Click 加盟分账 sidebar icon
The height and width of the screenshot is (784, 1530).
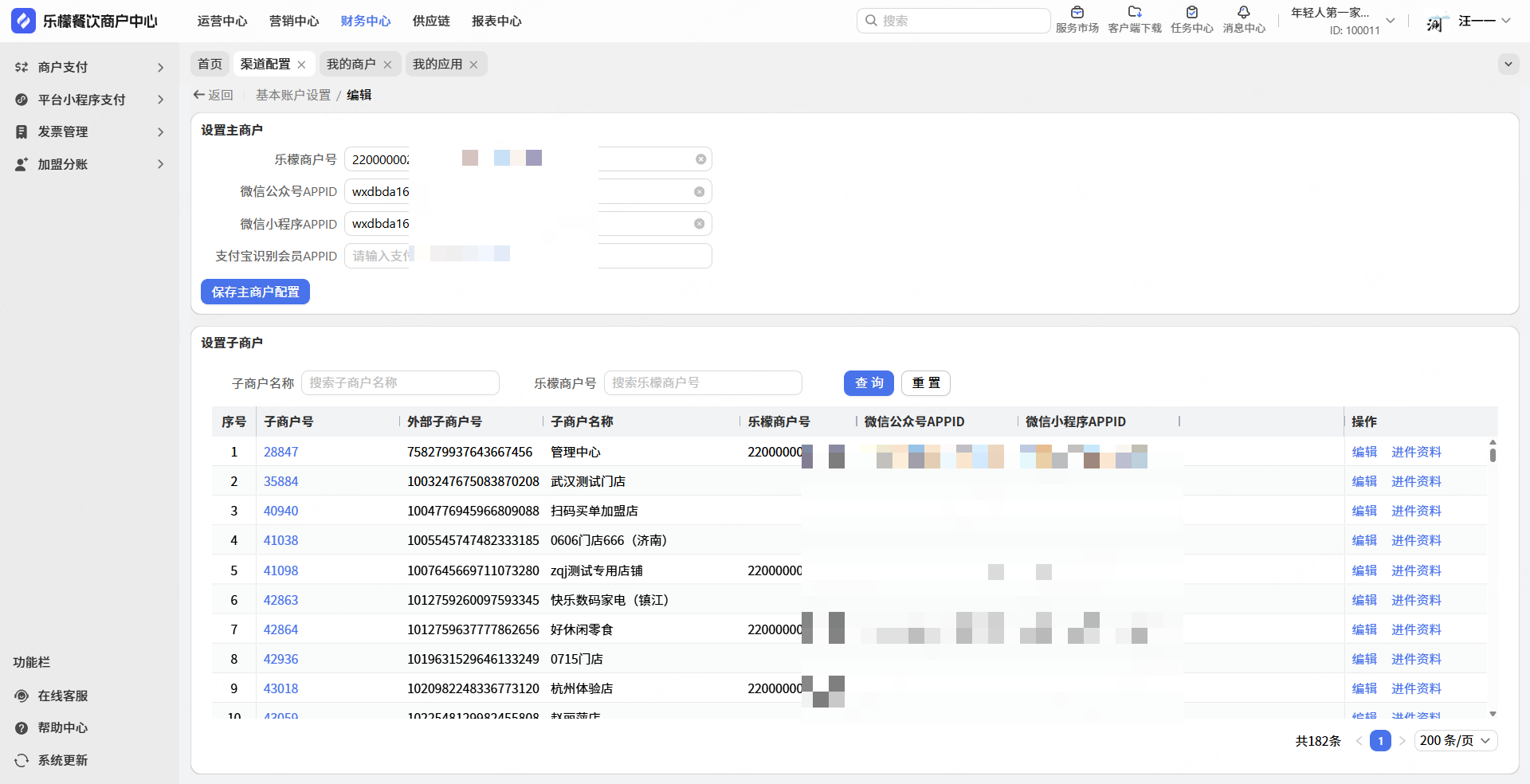point(22,164)
